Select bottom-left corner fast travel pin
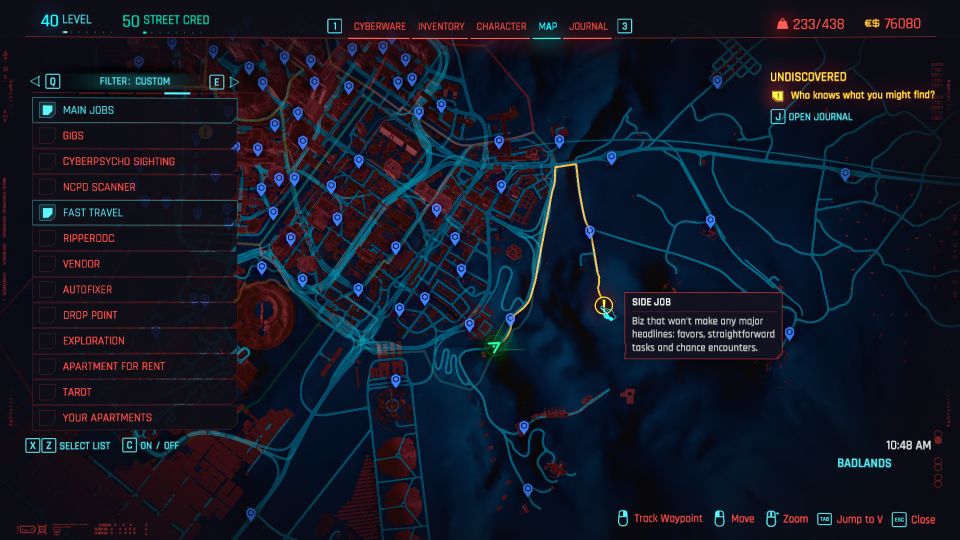 [x=251, y=514]
